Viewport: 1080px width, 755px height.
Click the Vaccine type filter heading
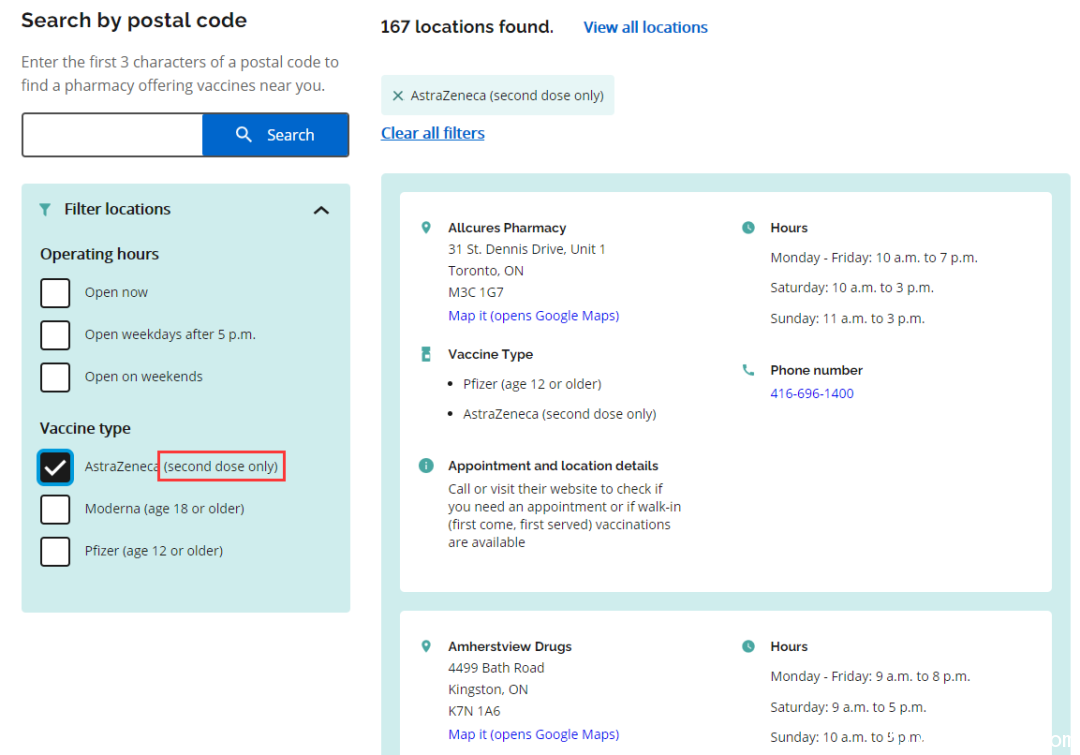tap(85, 428)
